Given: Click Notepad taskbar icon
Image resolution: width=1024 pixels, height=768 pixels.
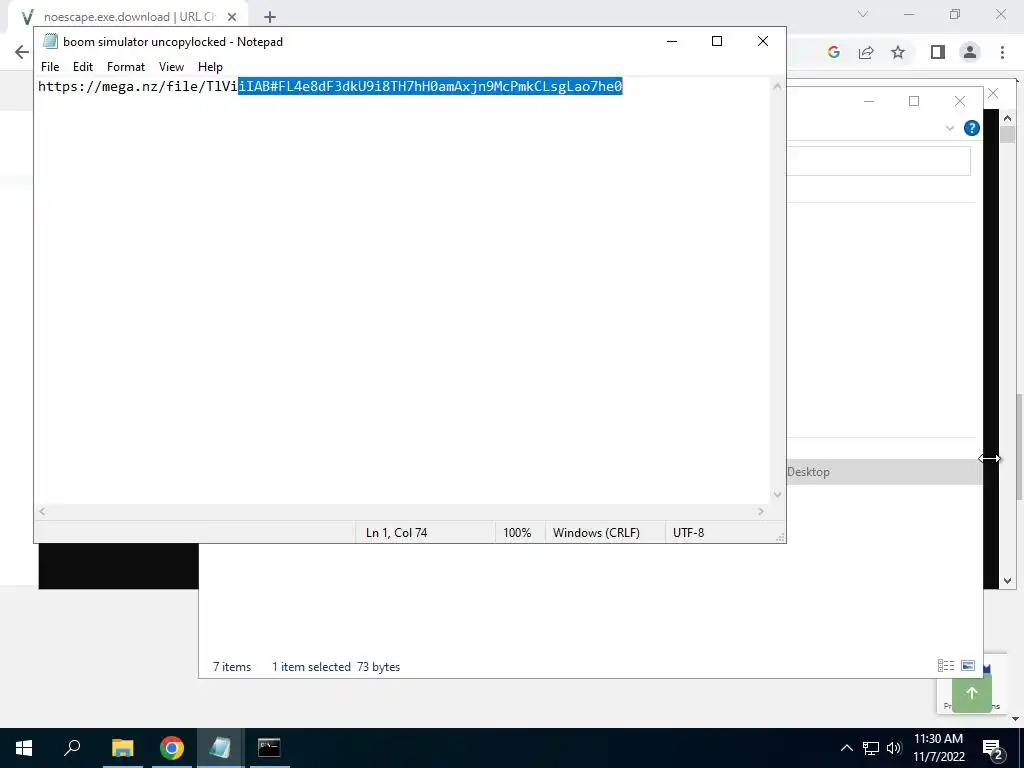Looking at the screenshot, I should [x=220, y=748].
